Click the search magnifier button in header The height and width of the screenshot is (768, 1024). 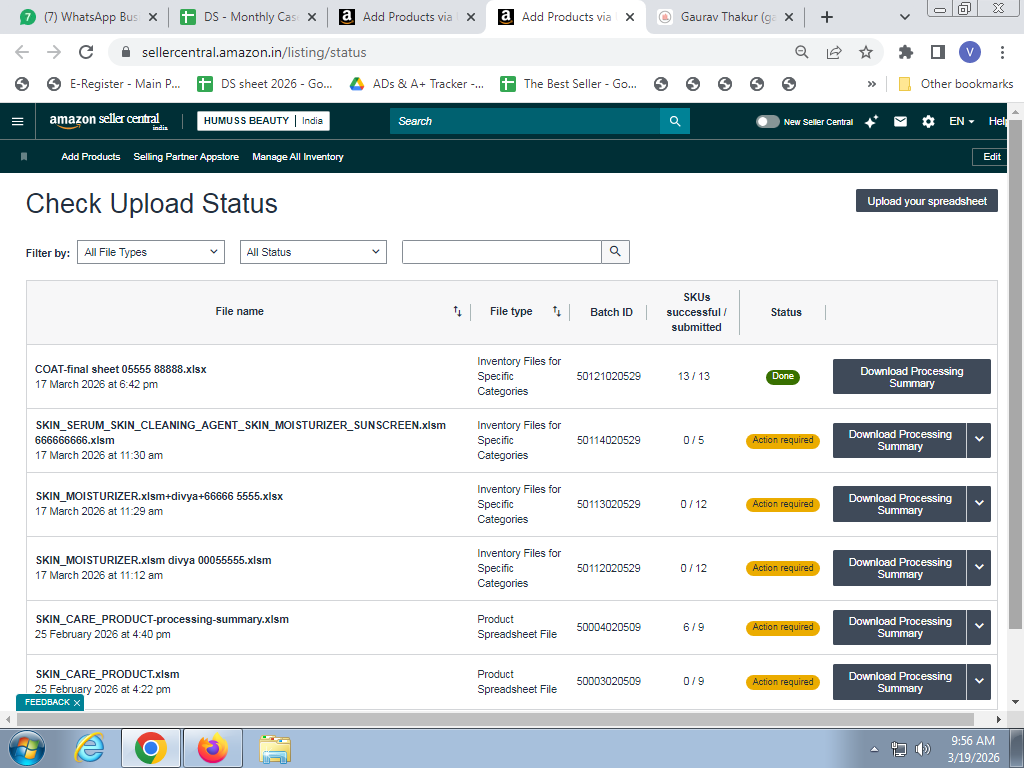click(x=675, y=121)
